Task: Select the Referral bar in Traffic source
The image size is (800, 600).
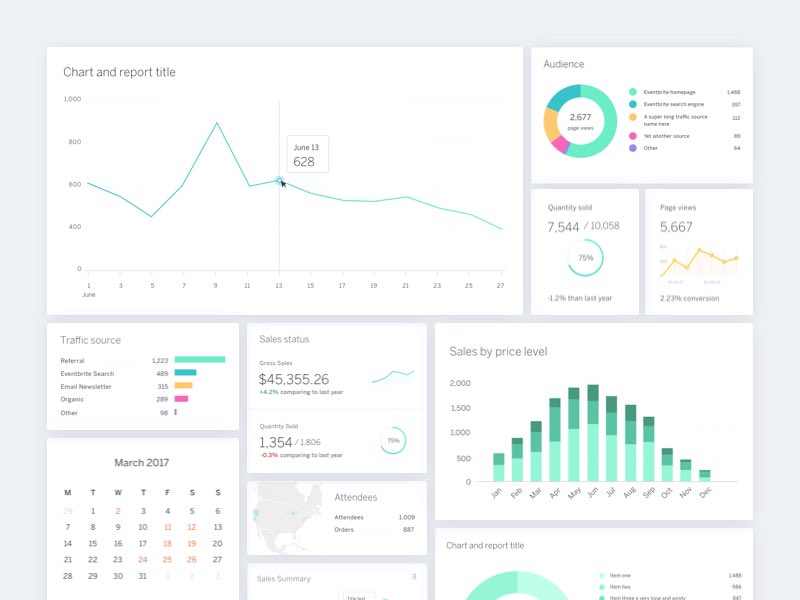Action: pos(200,360)
